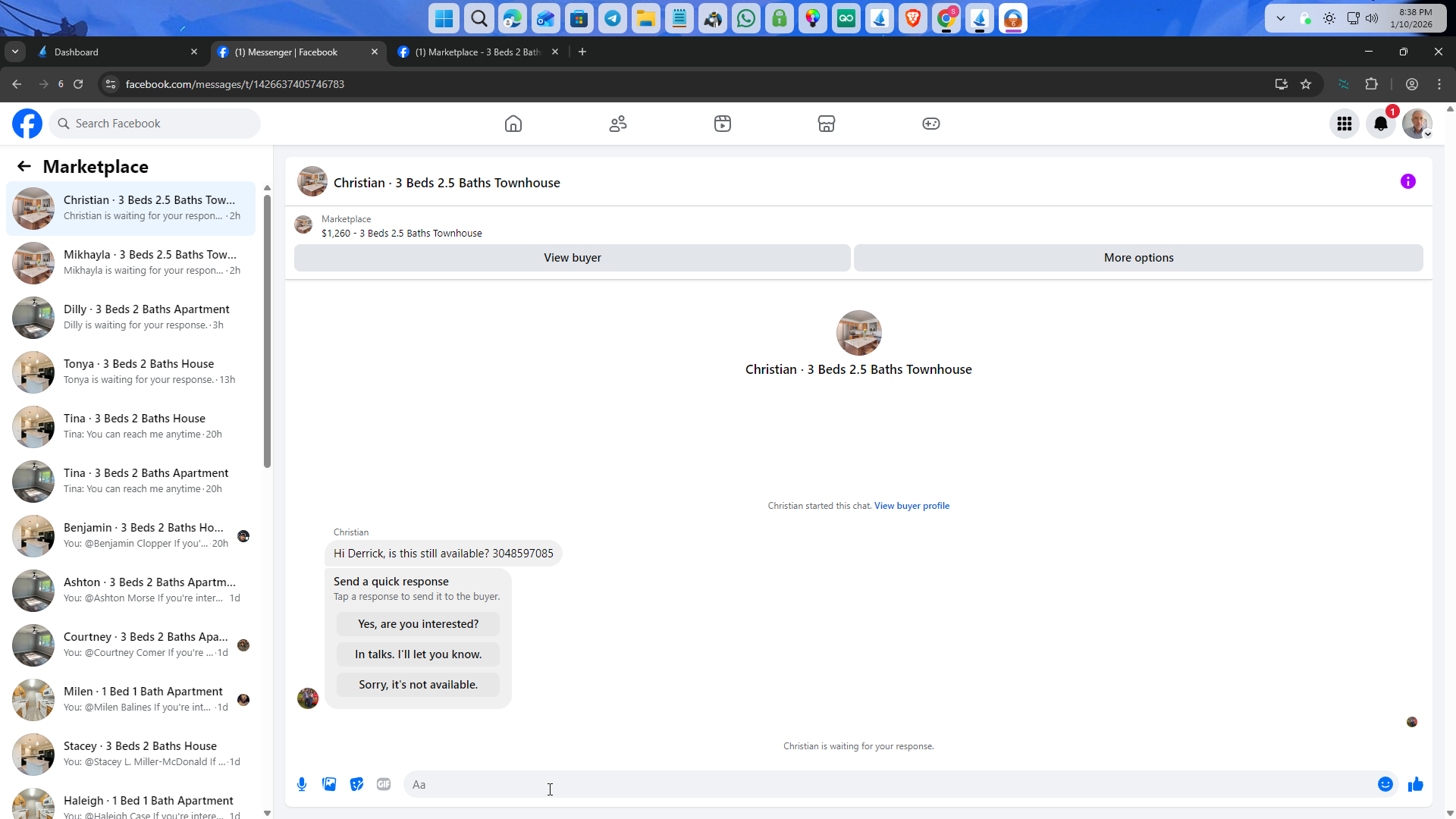Open the View buyer profile link
Viewport: 1456px width, 819px height.
[x=912, y=506]
